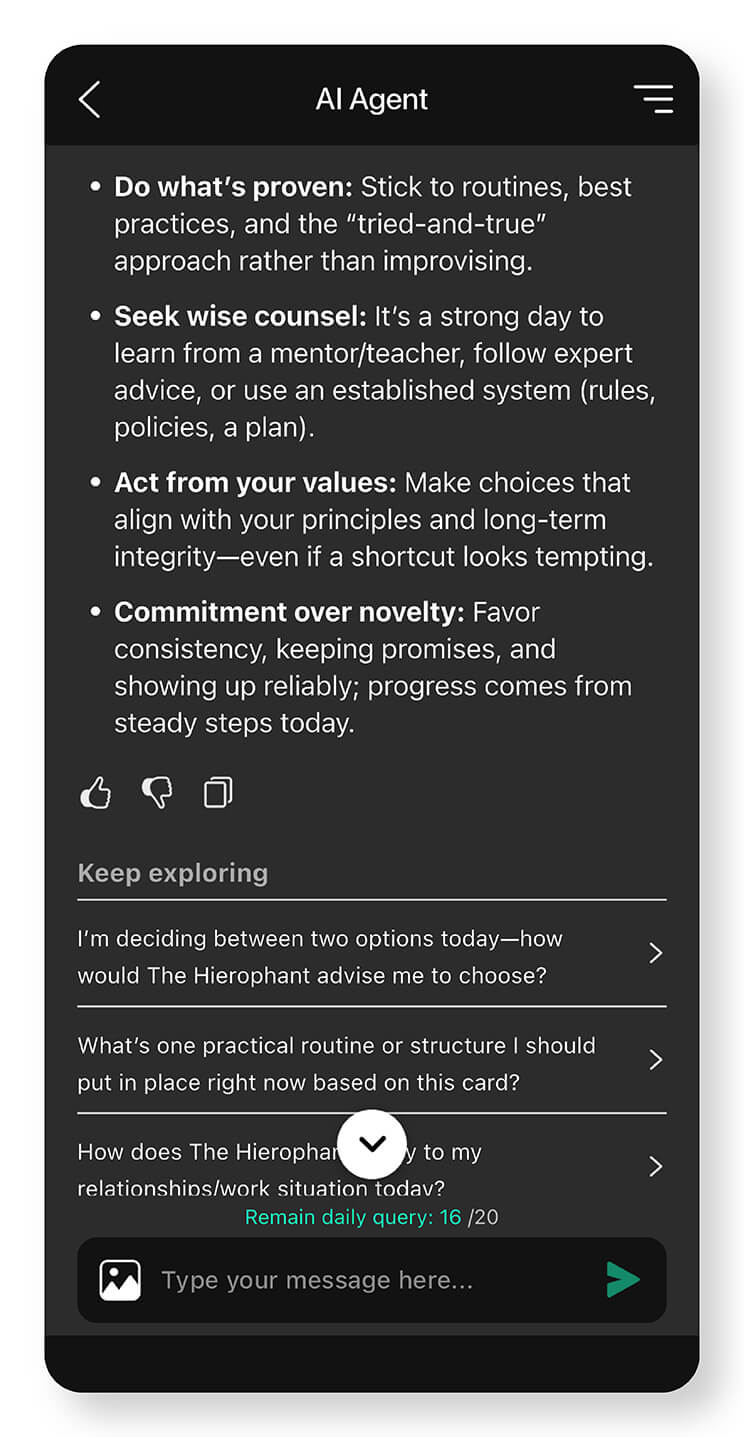Expand chevron for relationships/work question

(x=656, y=1166)
